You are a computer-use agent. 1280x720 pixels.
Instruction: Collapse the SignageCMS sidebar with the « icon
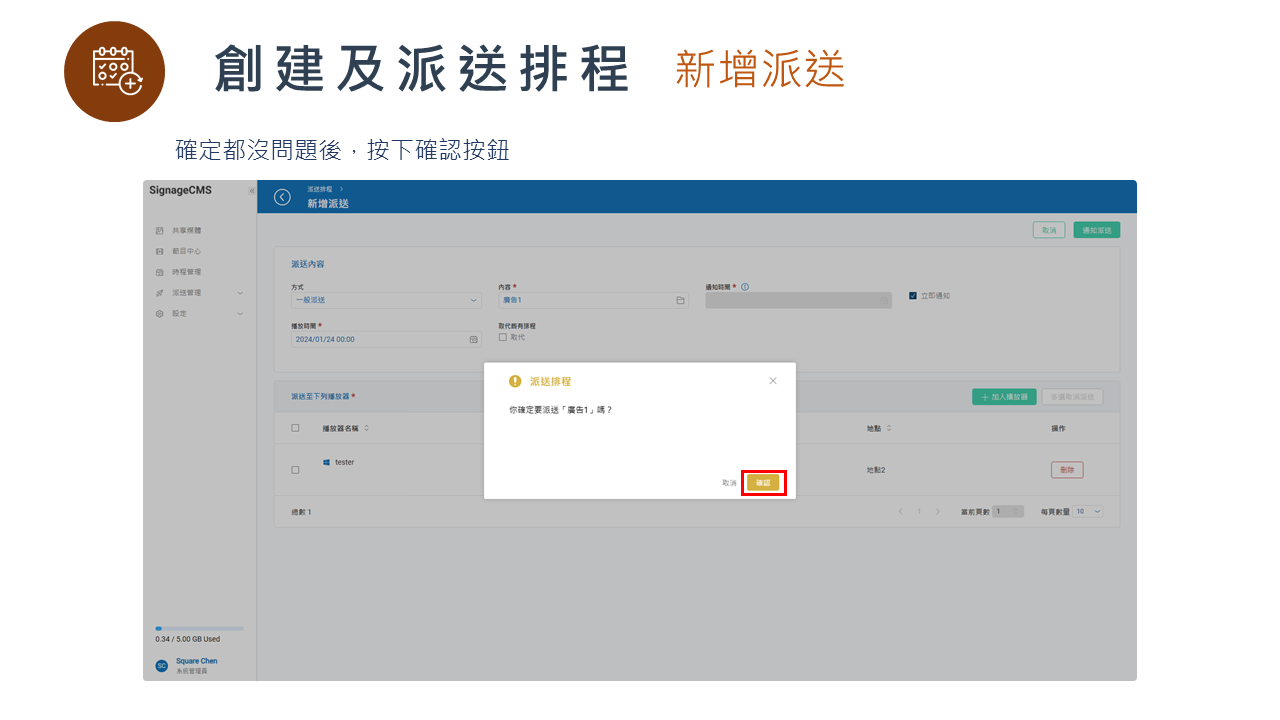[252, 190]
